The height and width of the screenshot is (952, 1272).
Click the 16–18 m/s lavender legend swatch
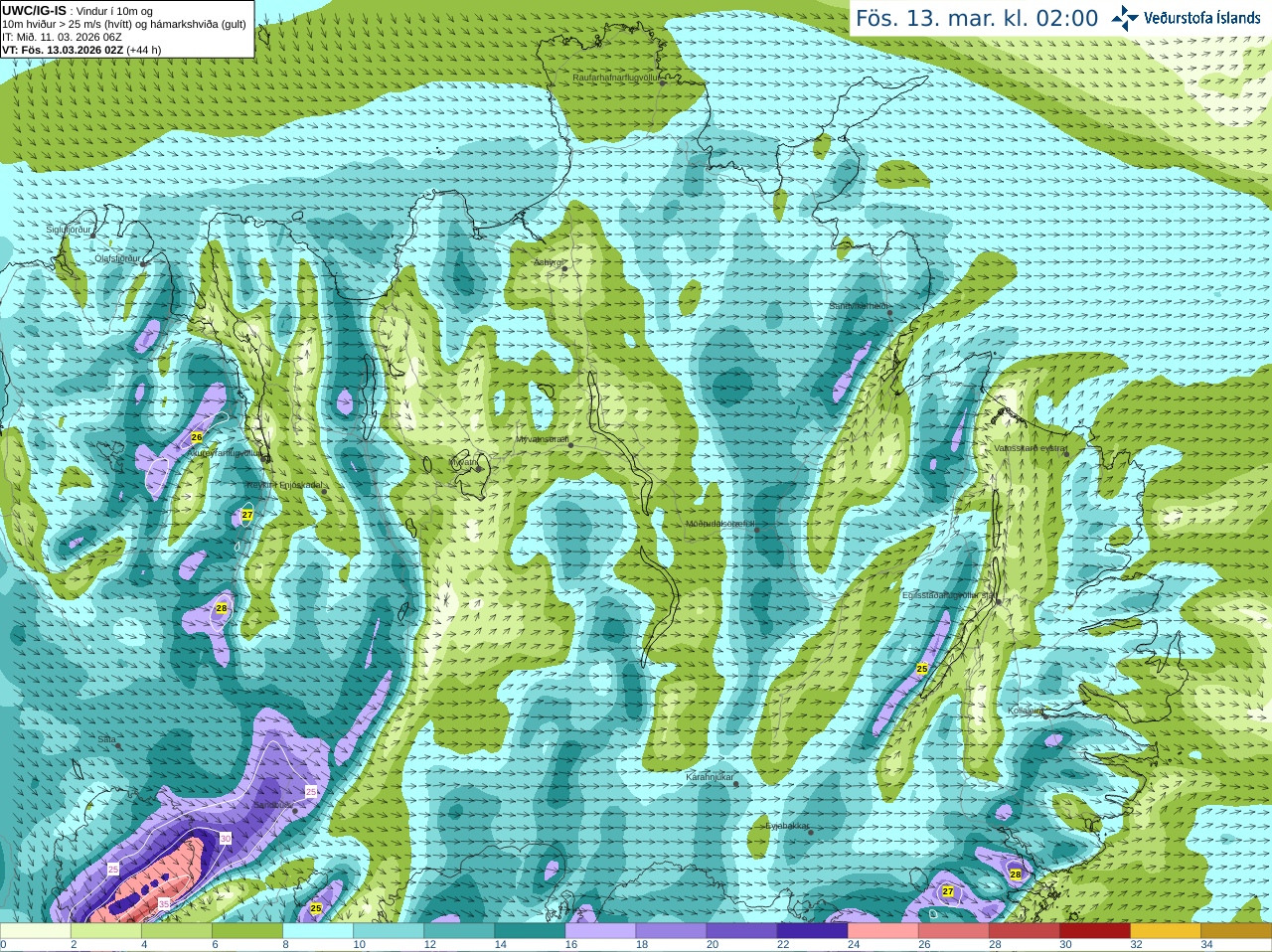[x=600, y=931]
